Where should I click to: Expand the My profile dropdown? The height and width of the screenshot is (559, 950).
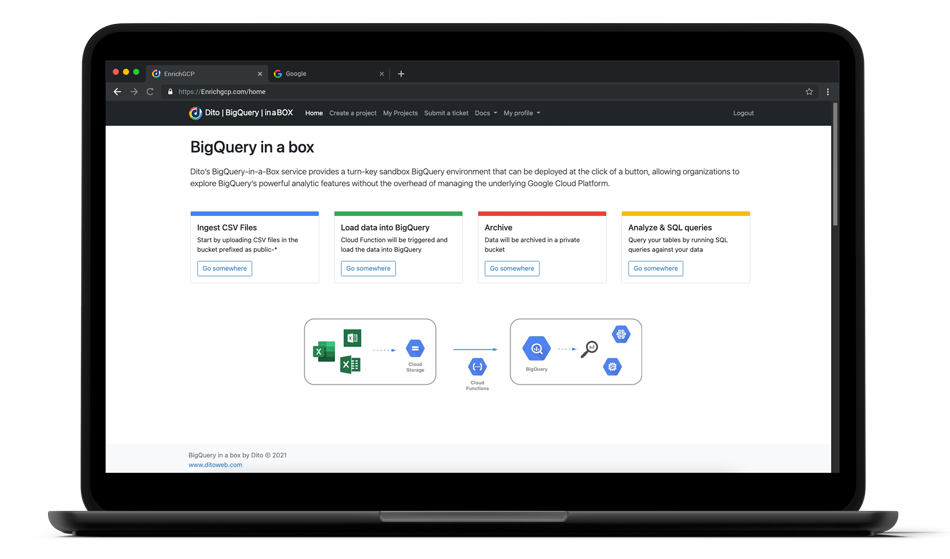pyautogui.click(x=522, y=113)
